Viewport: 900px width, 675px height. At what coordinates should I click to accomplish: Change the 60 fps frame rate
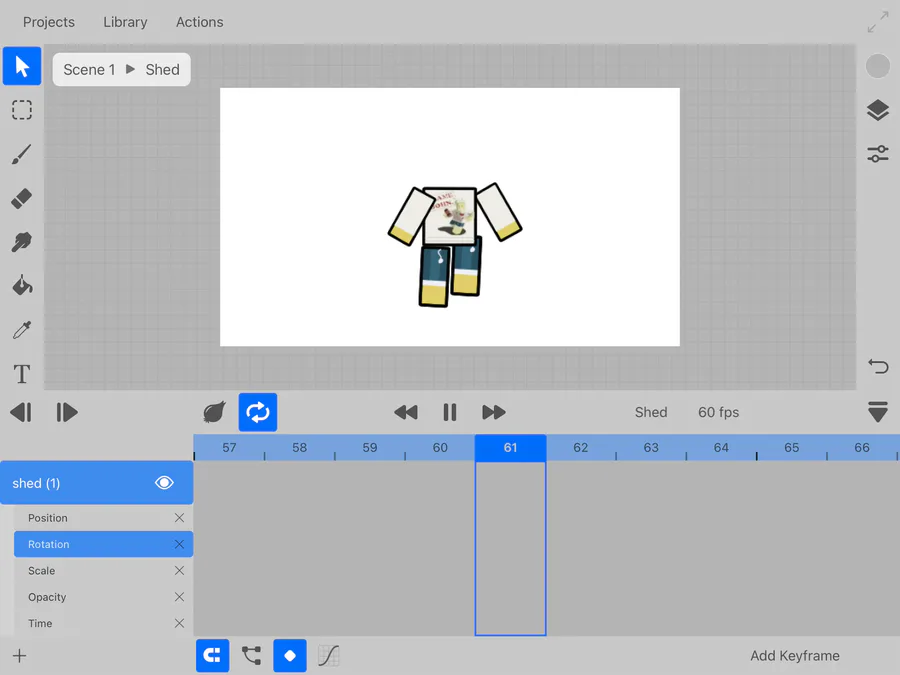tap(718, 412)
